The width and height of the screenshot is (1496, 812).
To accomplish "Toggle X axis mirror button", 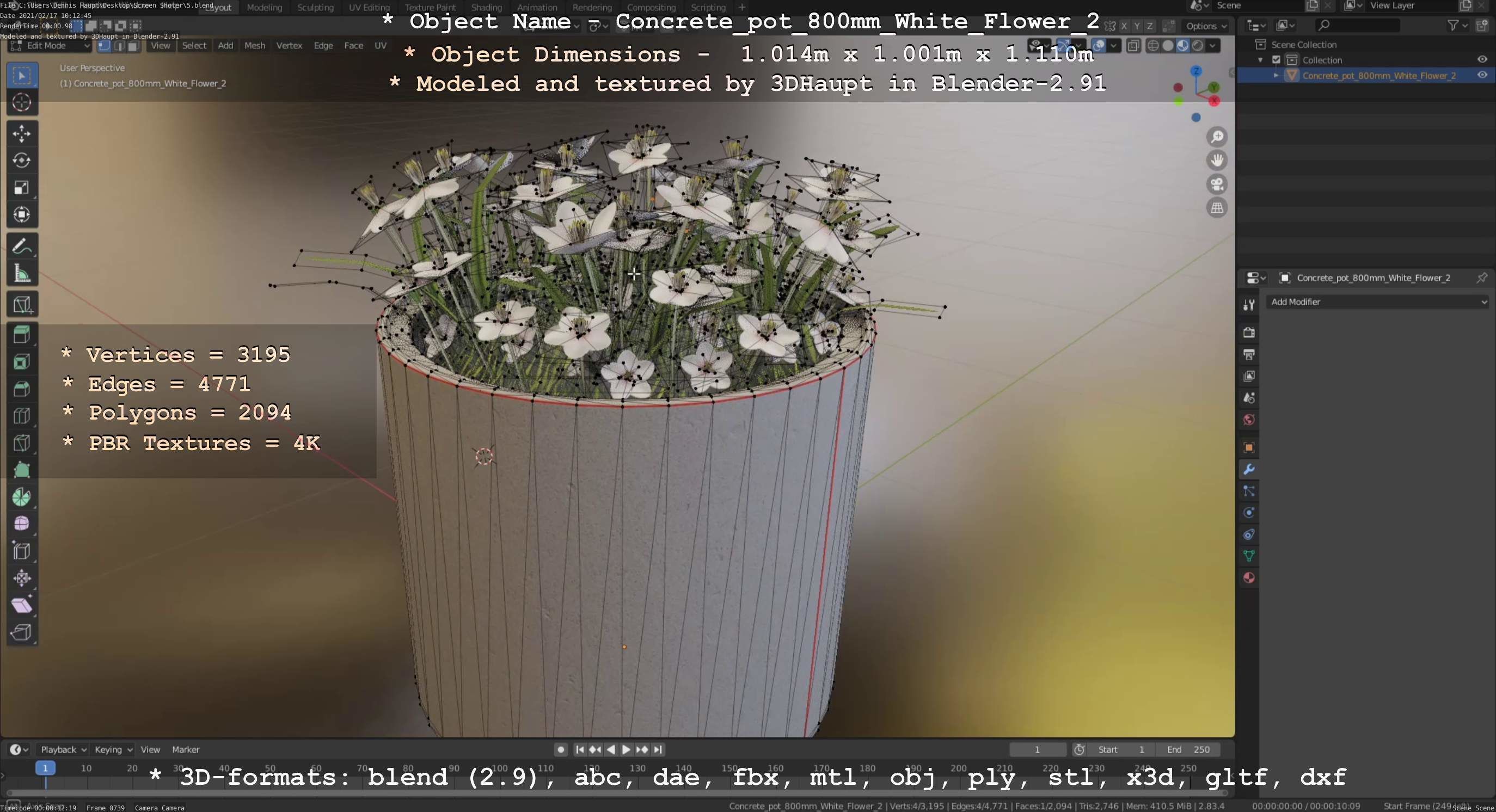I will (x=1124, y=26).
